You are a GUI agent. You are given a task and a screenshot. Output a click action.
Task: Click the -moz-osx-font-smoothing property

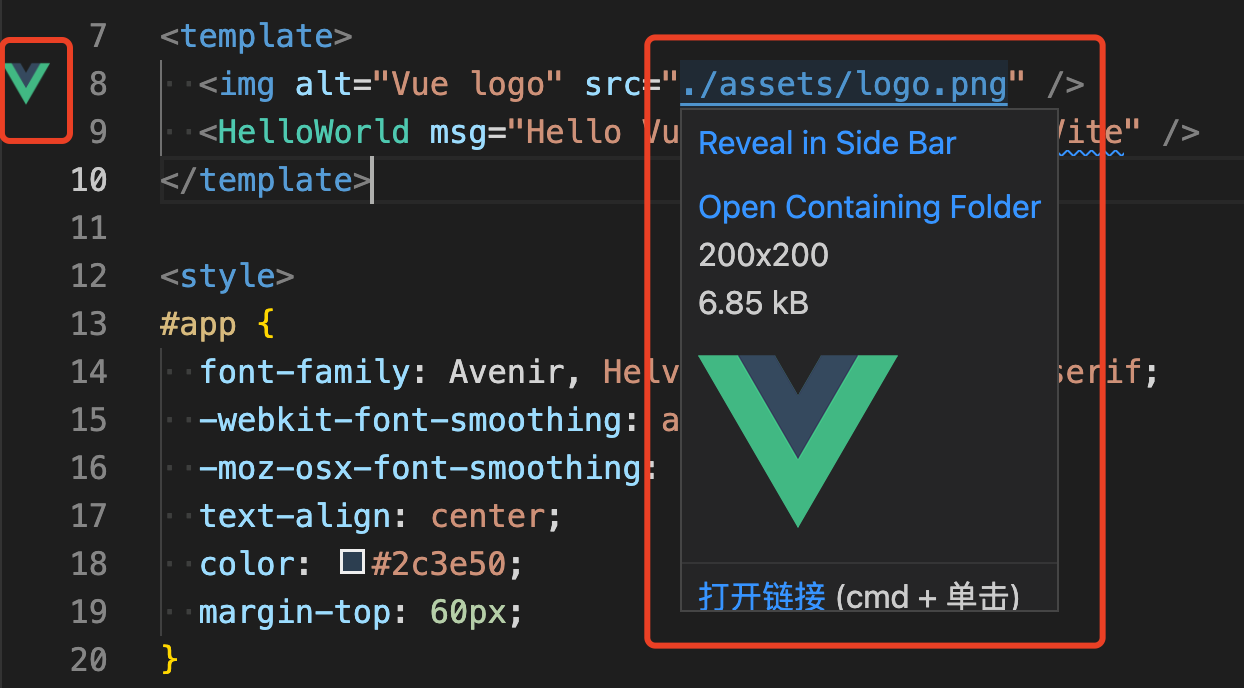point(420,468)
